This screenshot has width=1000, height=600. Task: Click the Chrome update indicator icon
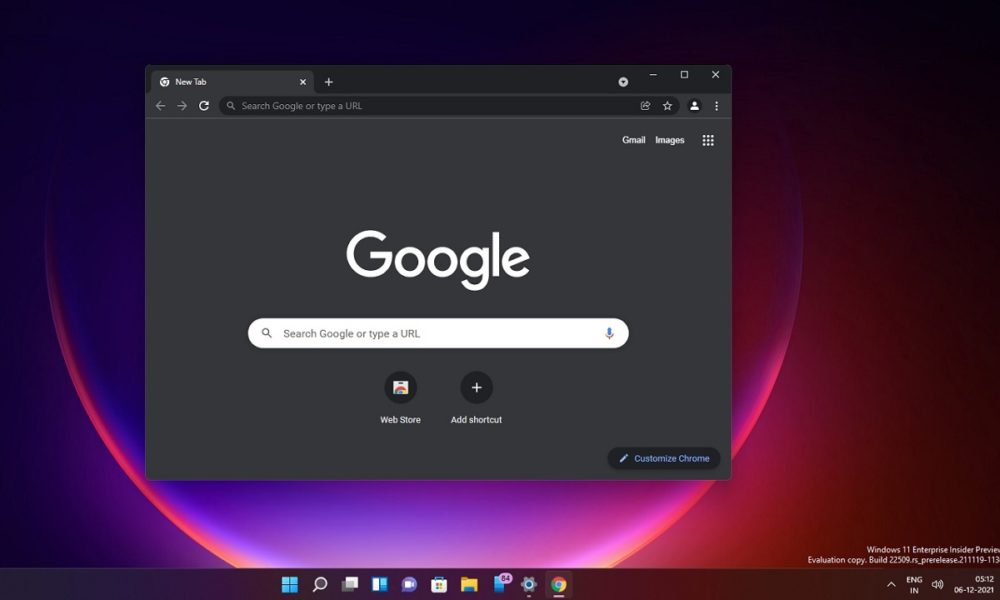coord(623,81)
